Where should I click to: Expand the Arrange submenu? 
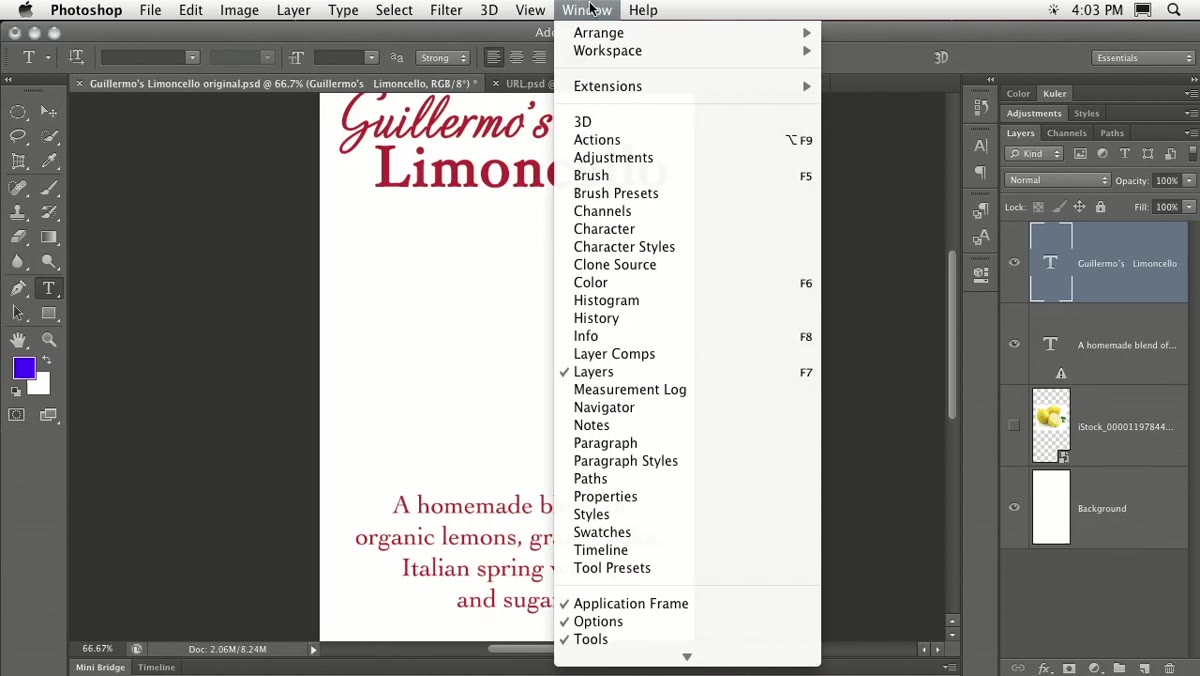click(688, 33)
